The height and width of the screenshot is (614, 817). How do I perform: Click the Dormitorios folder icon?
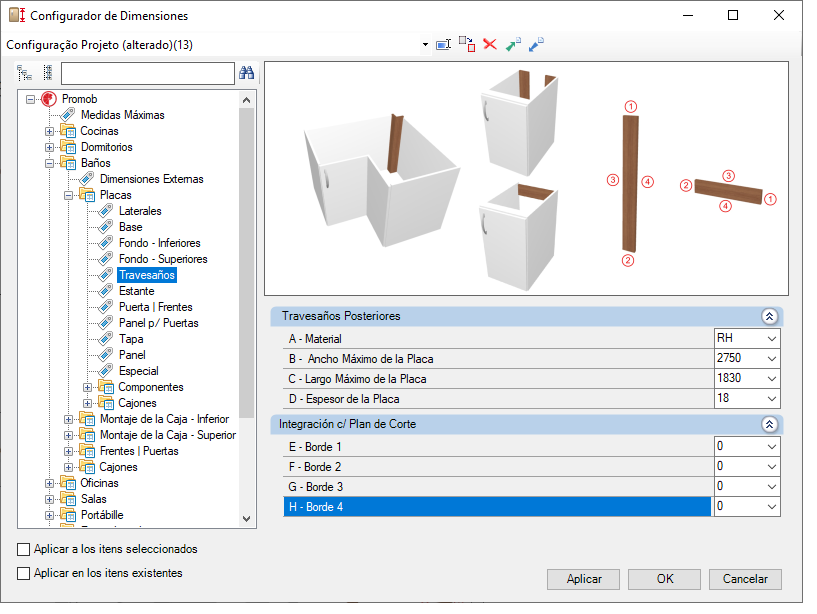68,147
